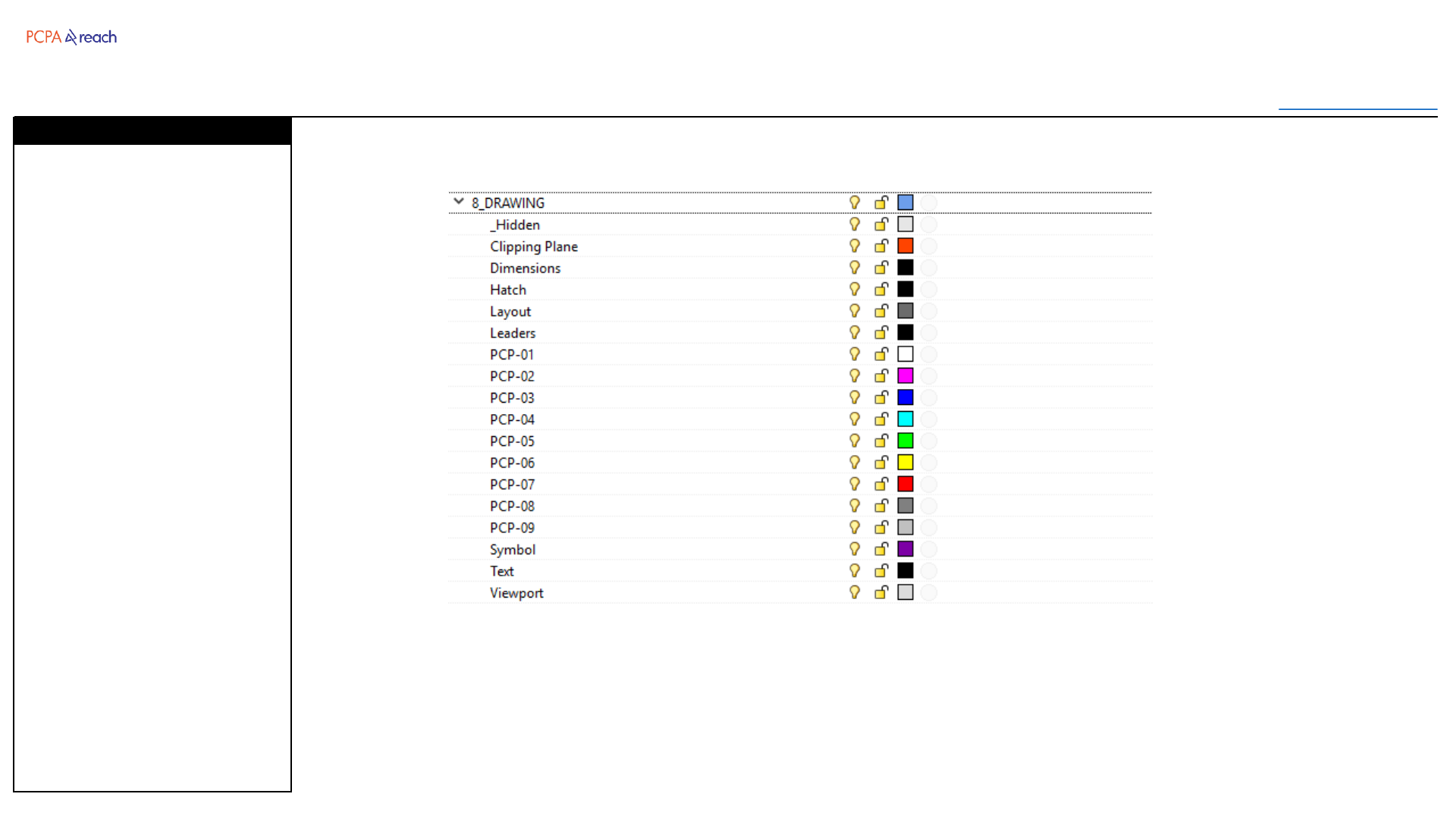The width and height of the screenshot is (1456, 819).
Task: Open yellow color swatch of PCP-06
Action: (x=905, y=463)
